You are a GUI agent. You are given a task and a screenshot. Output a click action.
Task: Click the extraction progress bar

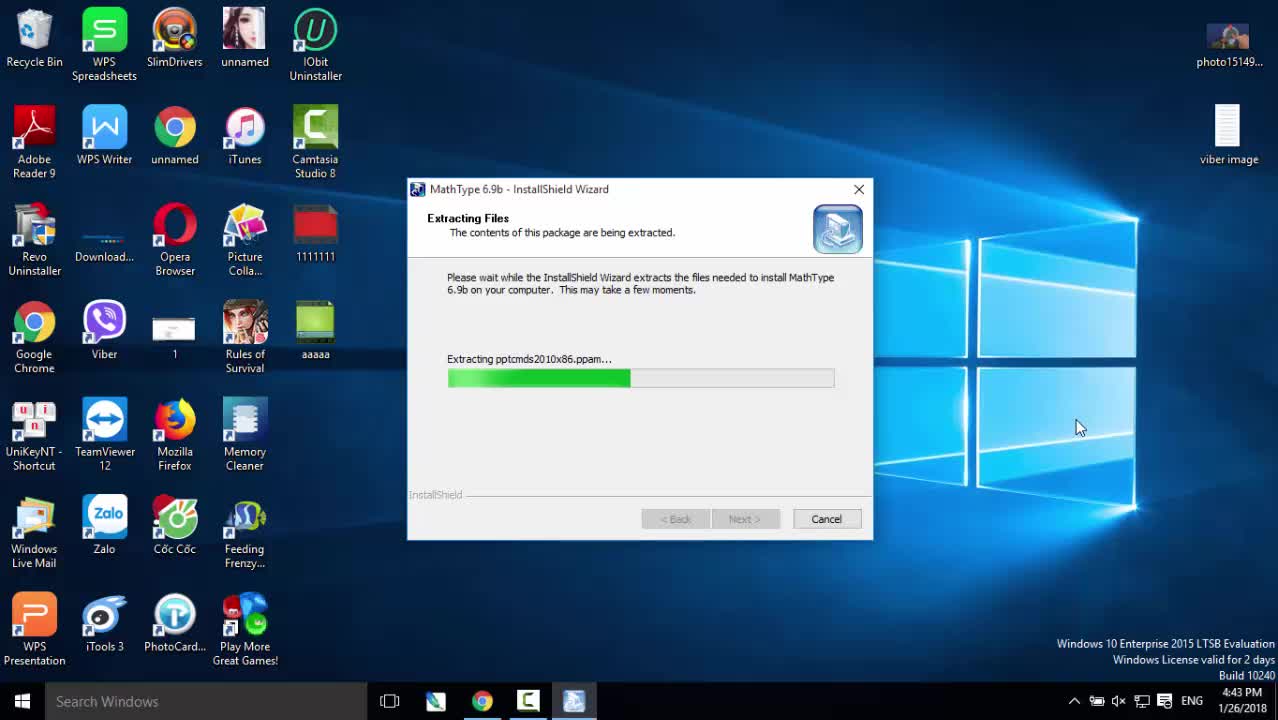641,378
